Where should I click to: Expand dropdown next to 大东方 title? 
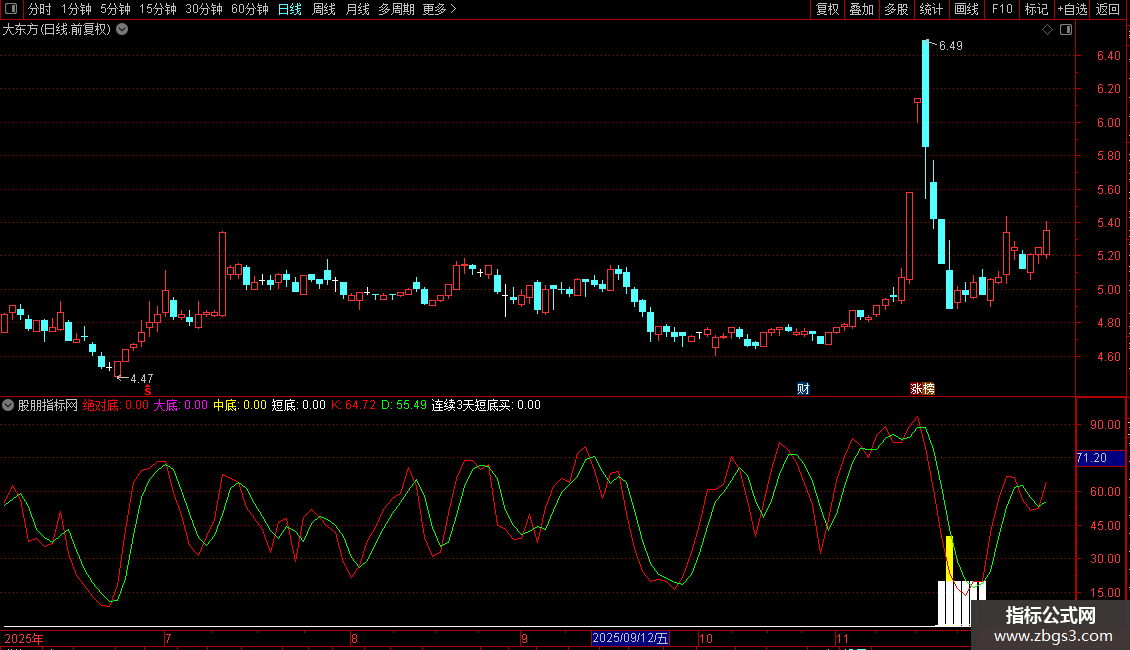click(123, 29)
